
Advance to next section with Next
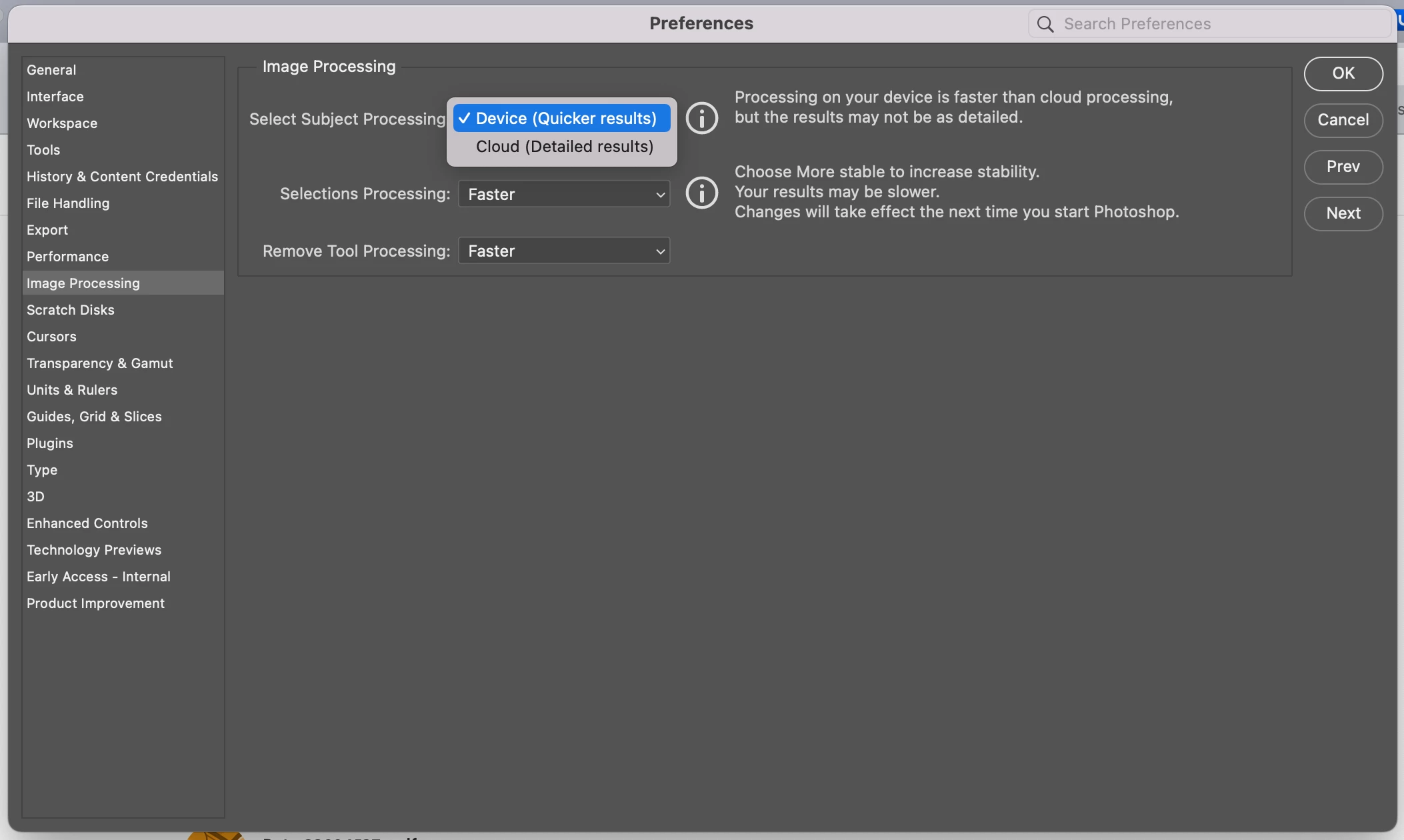[x=1343, y=213]
